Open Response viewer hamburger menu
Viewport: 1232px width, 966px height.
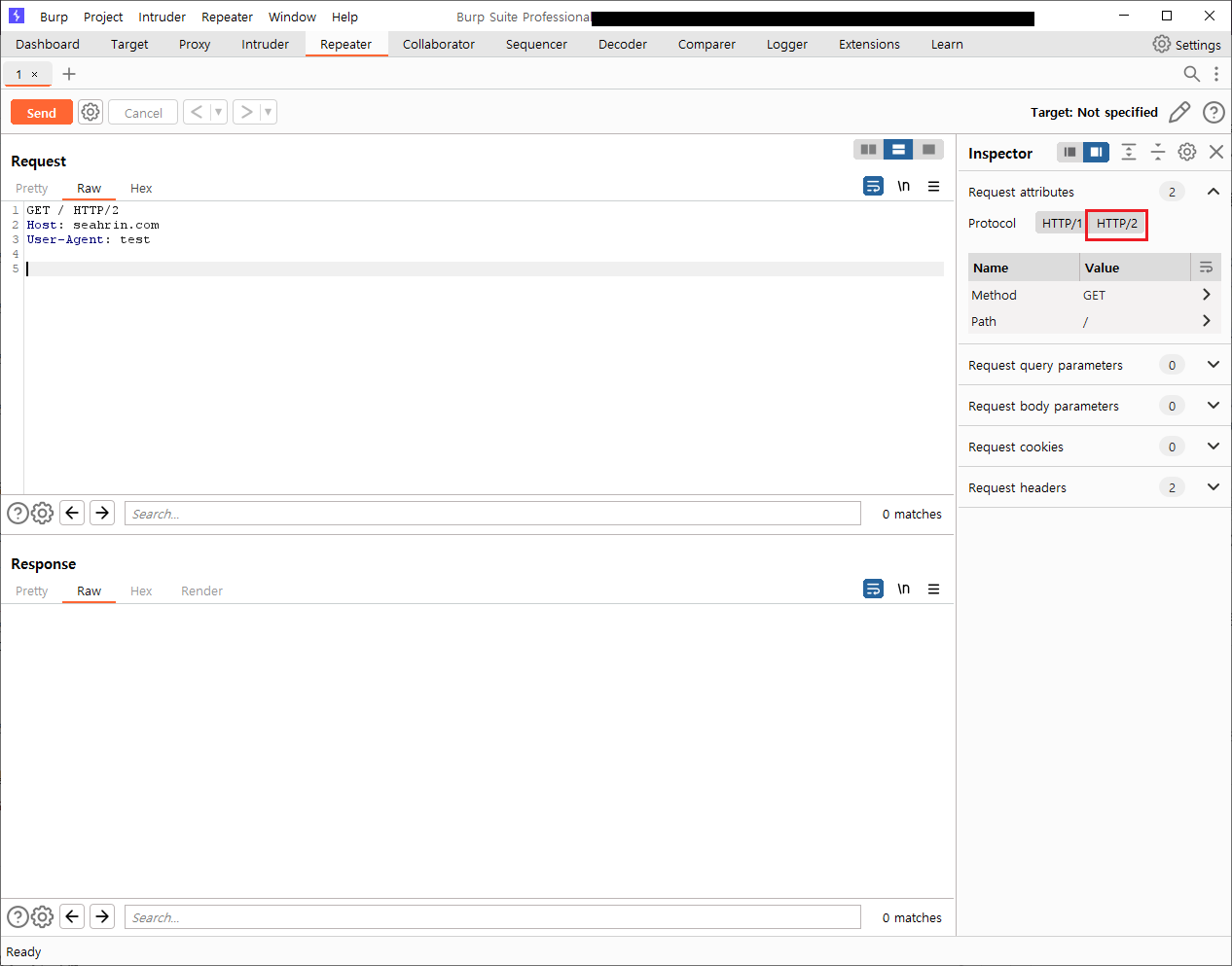(x=933, y=589)
